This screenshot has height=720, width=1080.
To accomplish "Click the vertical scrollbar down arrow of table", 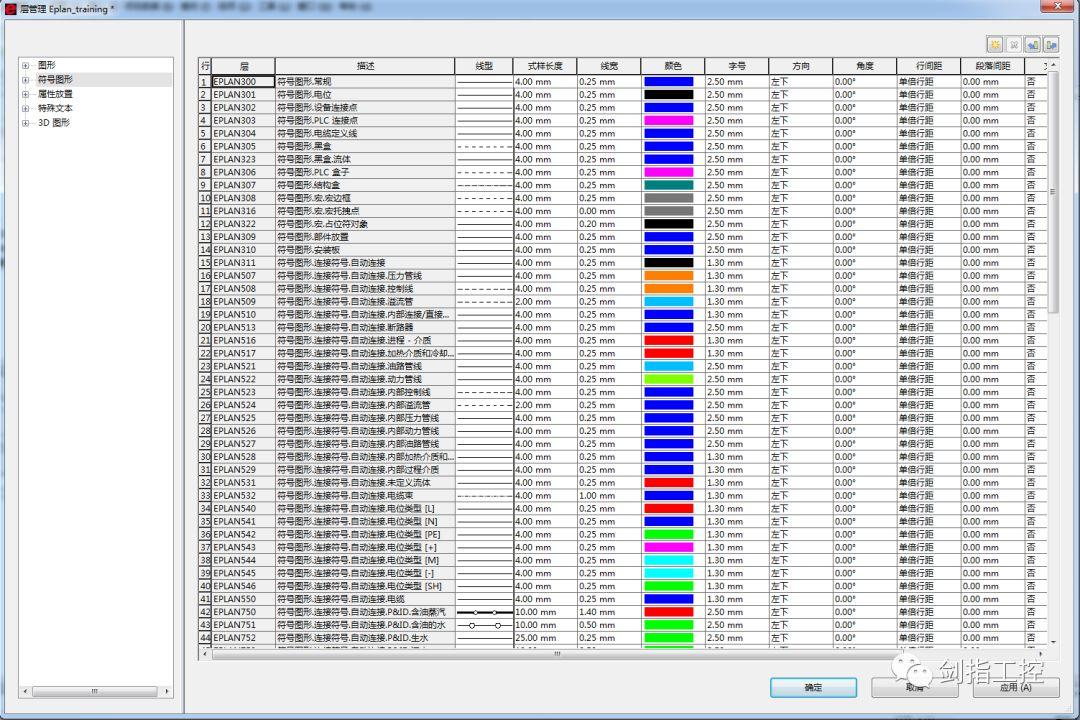I will tap(1053, 641).
